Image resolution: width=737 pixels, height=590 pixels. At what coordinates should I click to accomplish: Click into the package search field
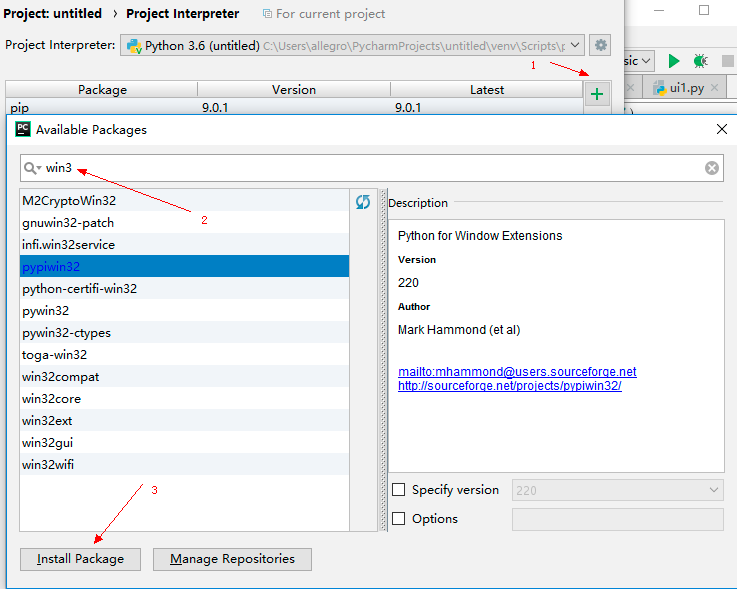(x=371, y=168)
